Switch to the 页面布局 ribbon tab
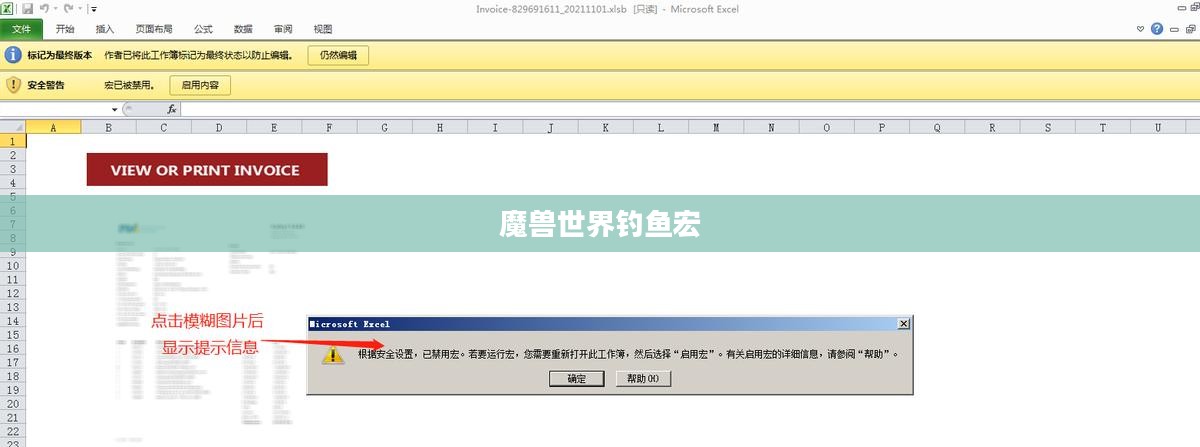The image size is (1200, 447). [x=154, y=29]
